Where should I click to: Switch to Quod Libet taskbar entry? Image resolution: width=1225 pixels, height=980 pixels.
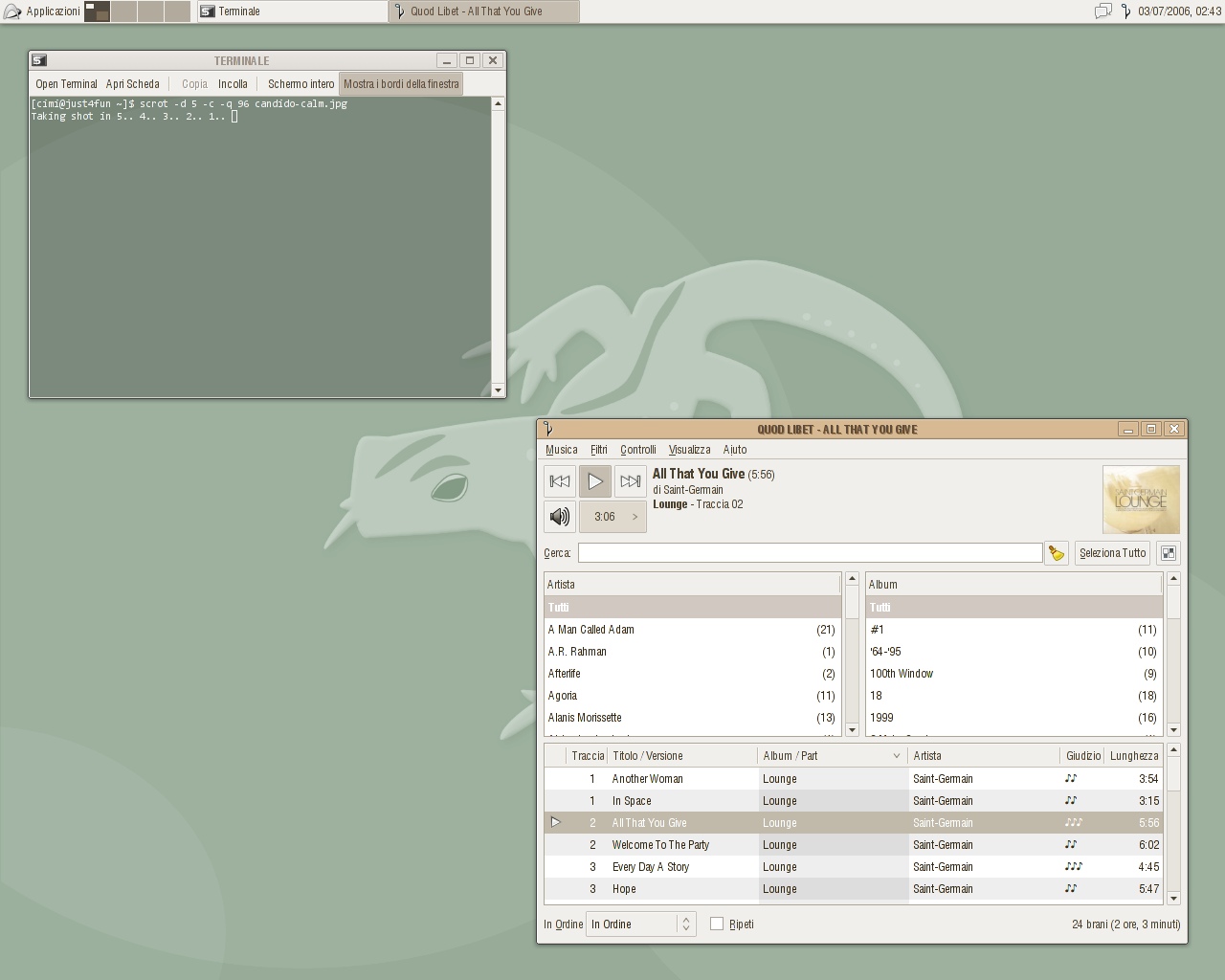click(484, 11)
